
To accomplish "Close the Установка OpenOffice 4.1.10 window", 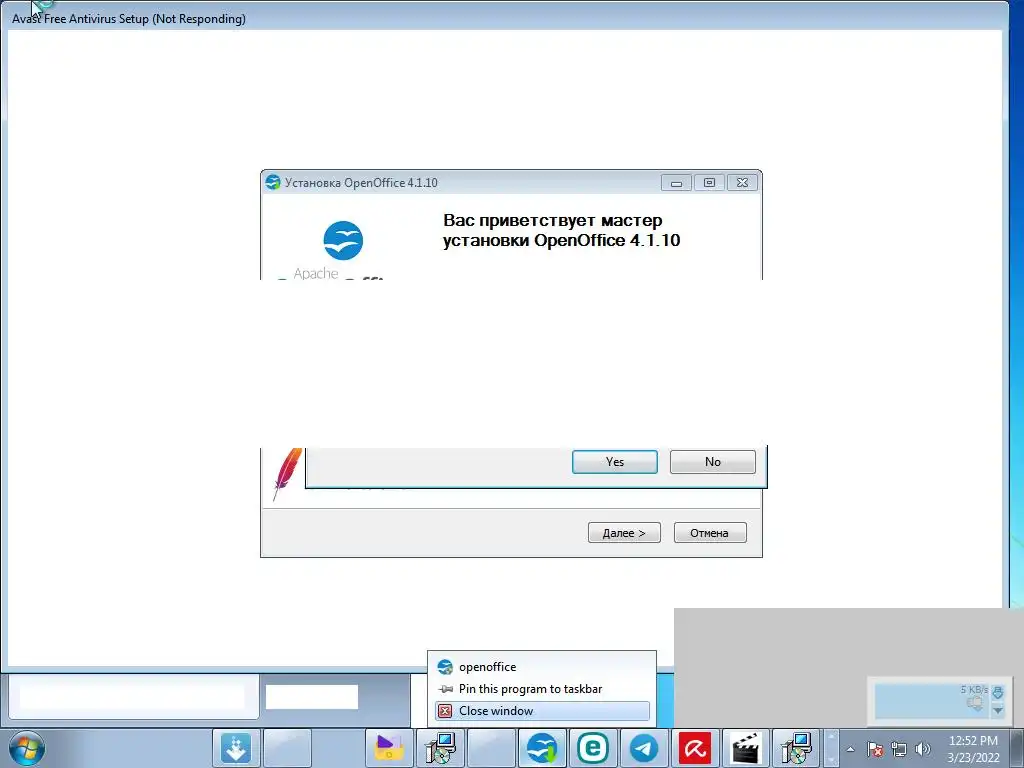I will [743, 183].
